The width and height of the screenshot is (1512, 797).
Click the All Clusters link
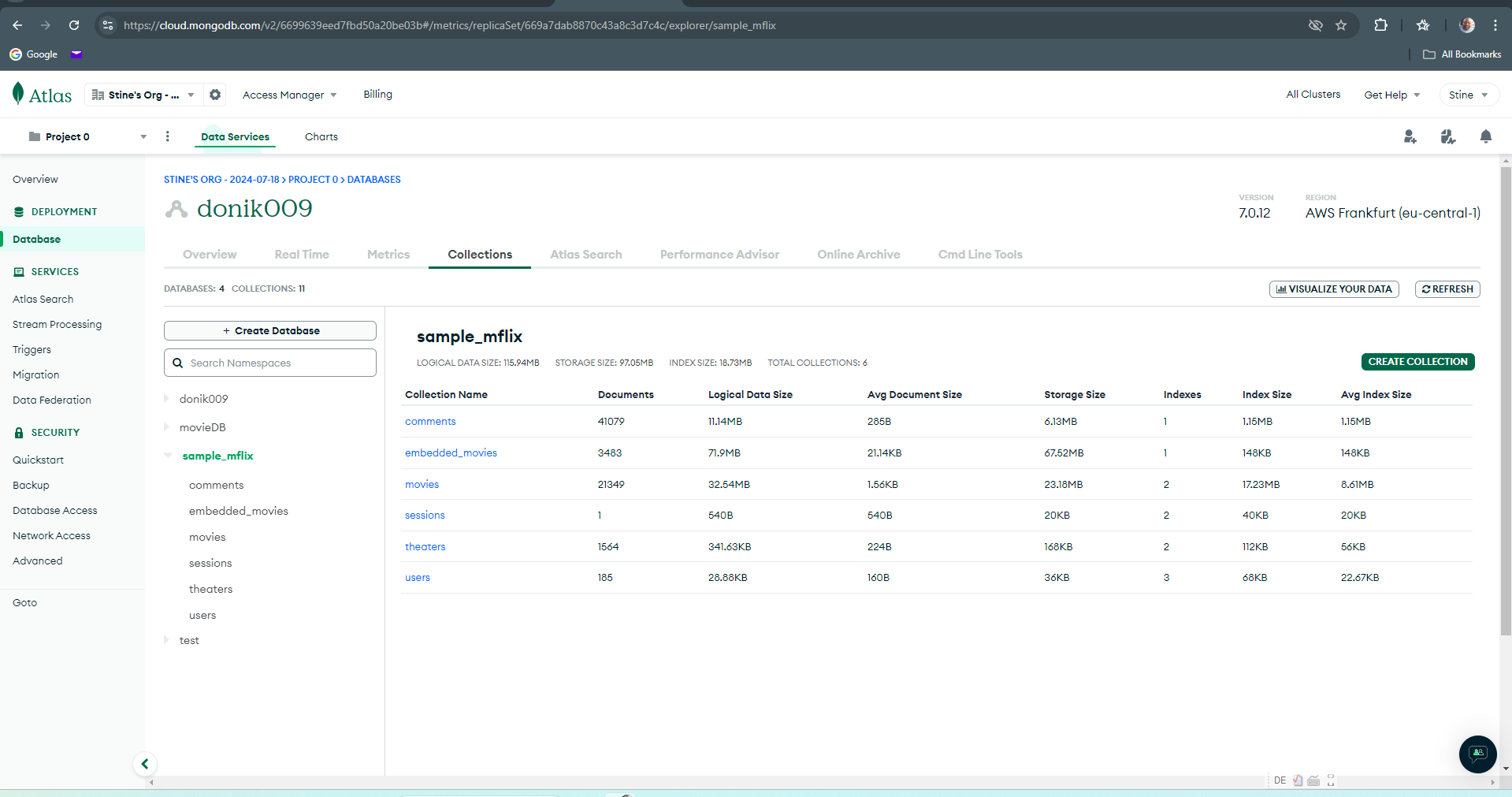(1313, 95)
